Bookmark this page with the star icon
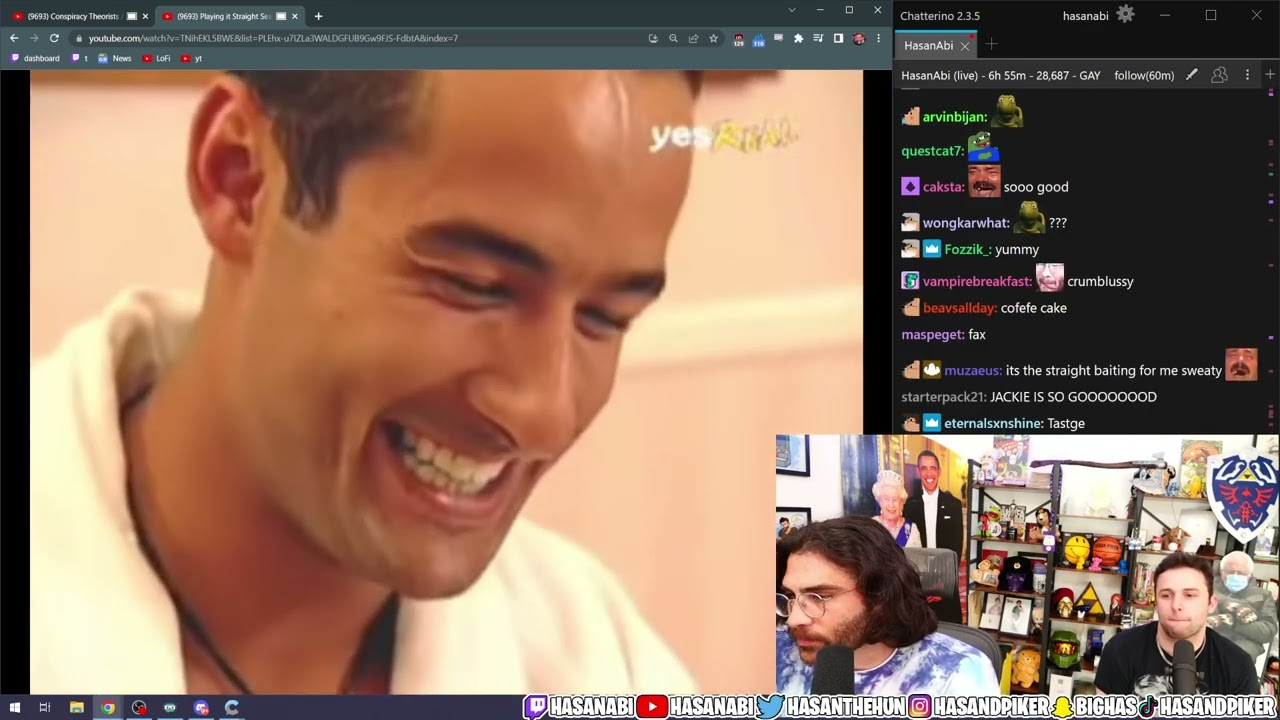 point(713,38)
